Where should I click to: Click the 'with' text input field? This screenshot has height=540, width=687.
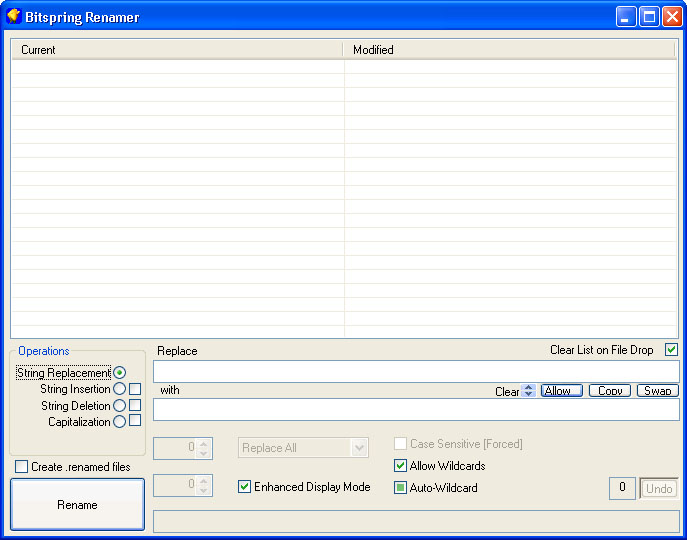click(416, 409)
